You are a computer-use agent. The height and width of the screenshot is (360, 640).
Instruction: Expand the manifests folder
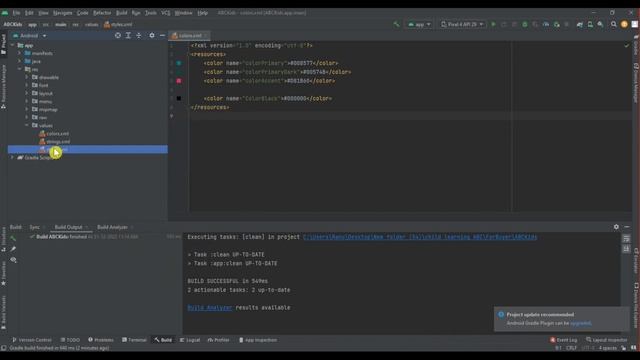point(19,53)
